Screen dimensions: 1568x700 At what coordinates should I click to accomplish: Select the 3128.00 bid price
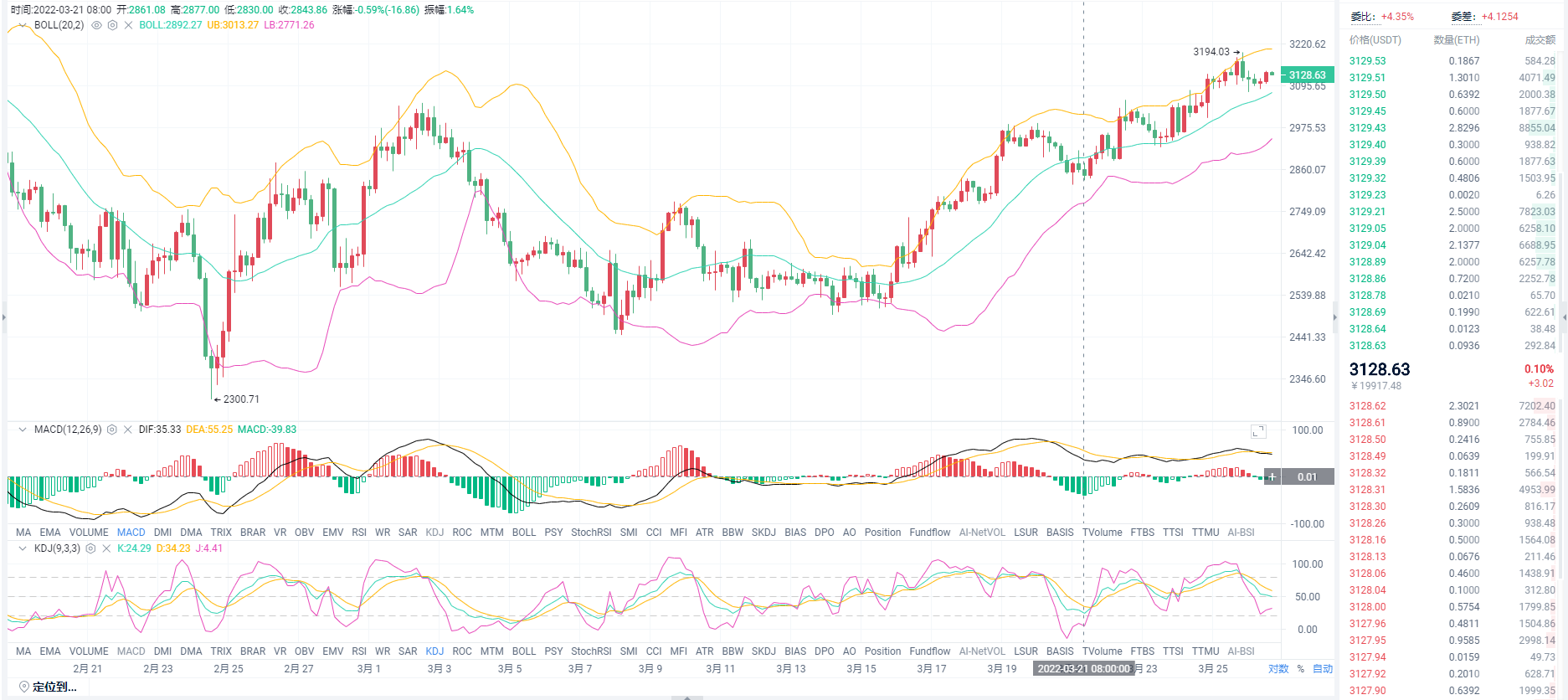tap(1367, 607)
